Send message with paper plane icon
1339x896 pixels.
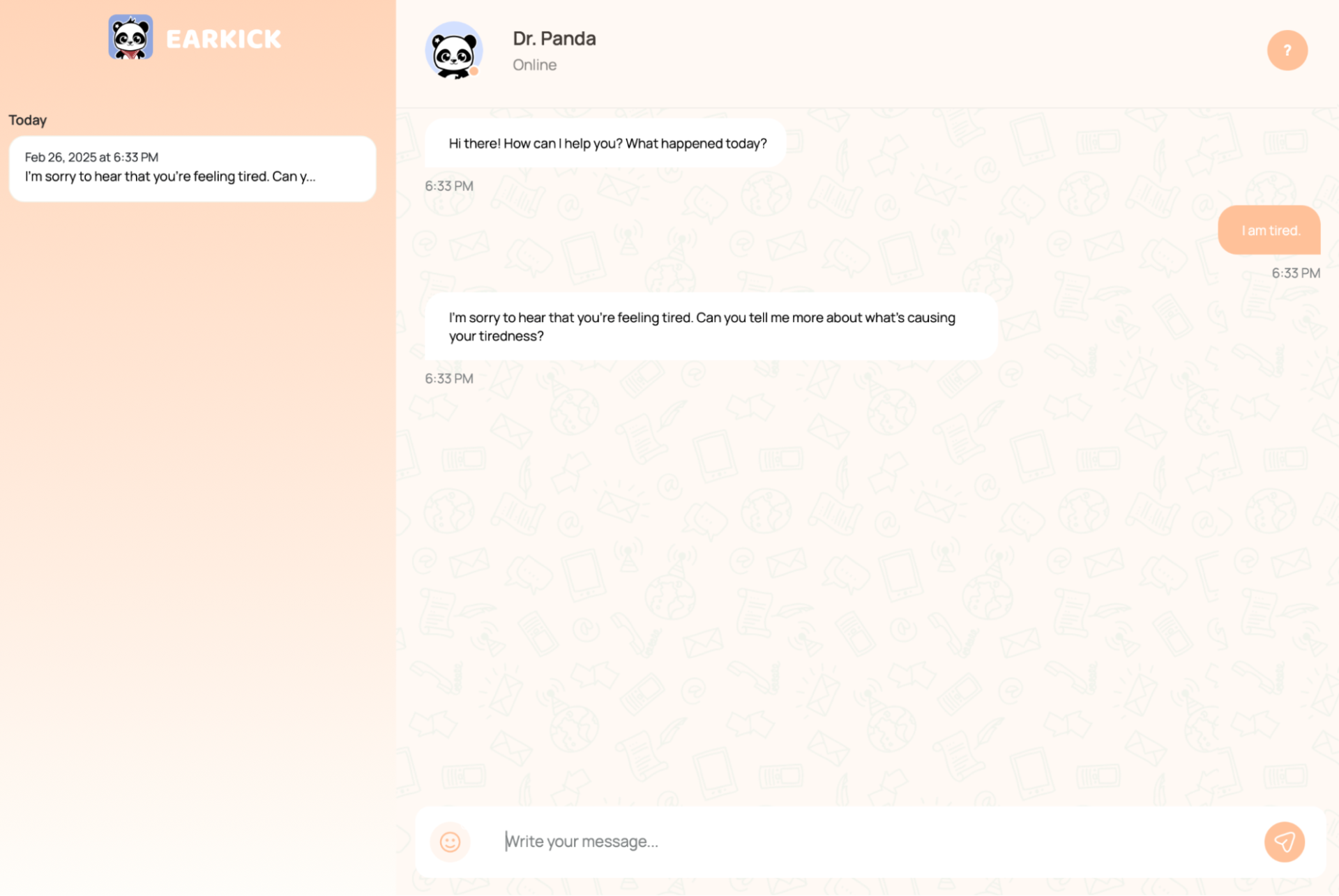tap(1284, 842)
